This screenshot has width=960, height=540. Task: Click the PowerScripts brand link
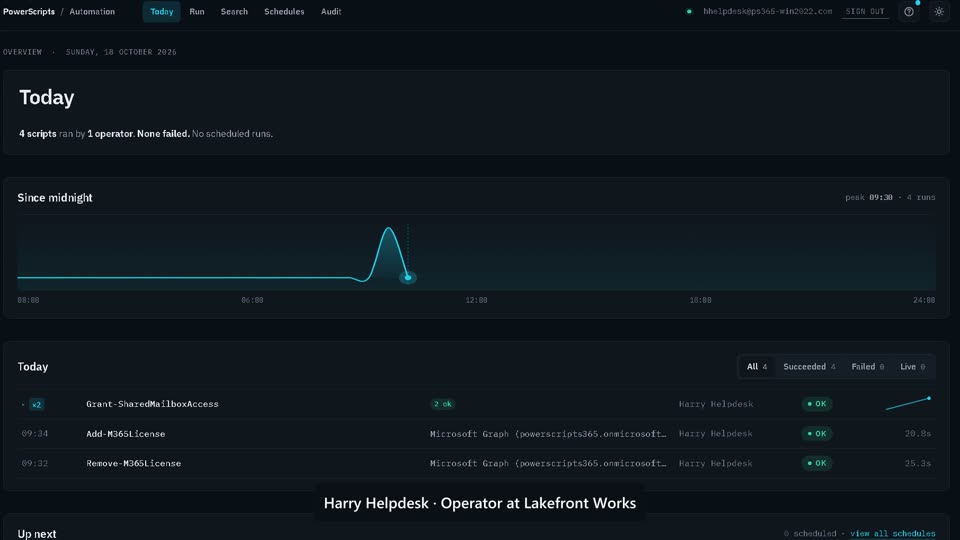[x=29, y=12]
